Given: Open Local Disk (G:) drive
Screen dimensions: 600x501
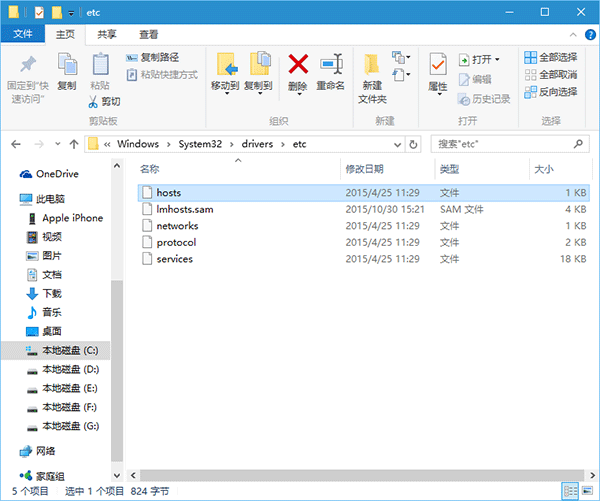Looking at the screenshot, I should click(63, 426).
